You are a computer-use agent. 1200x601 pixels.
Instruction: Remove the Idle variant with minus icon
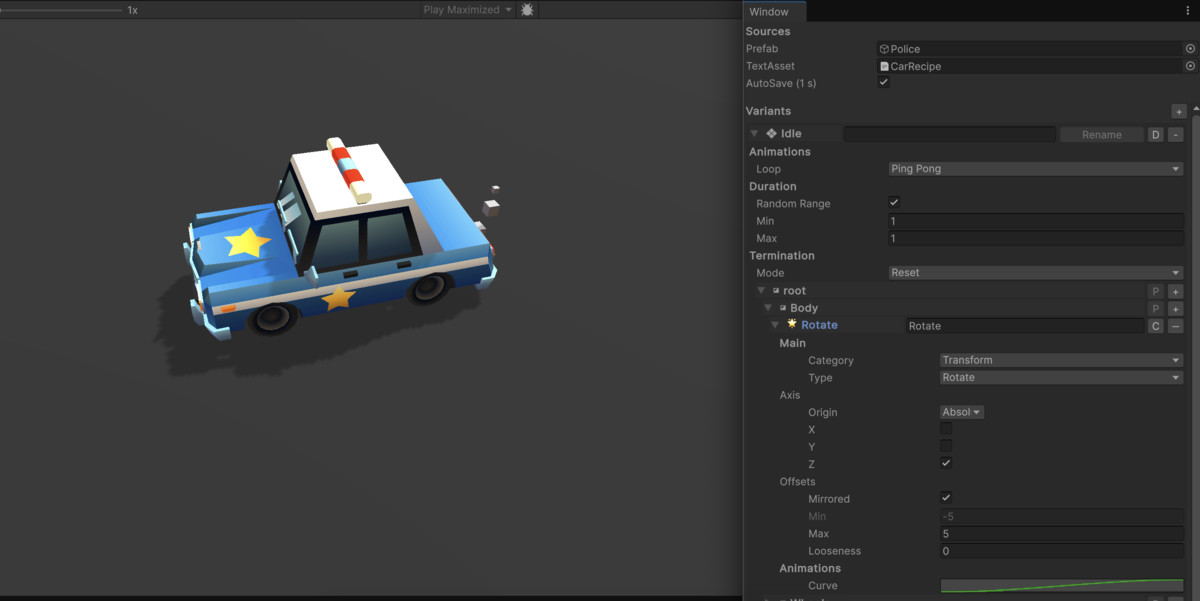1176,134
